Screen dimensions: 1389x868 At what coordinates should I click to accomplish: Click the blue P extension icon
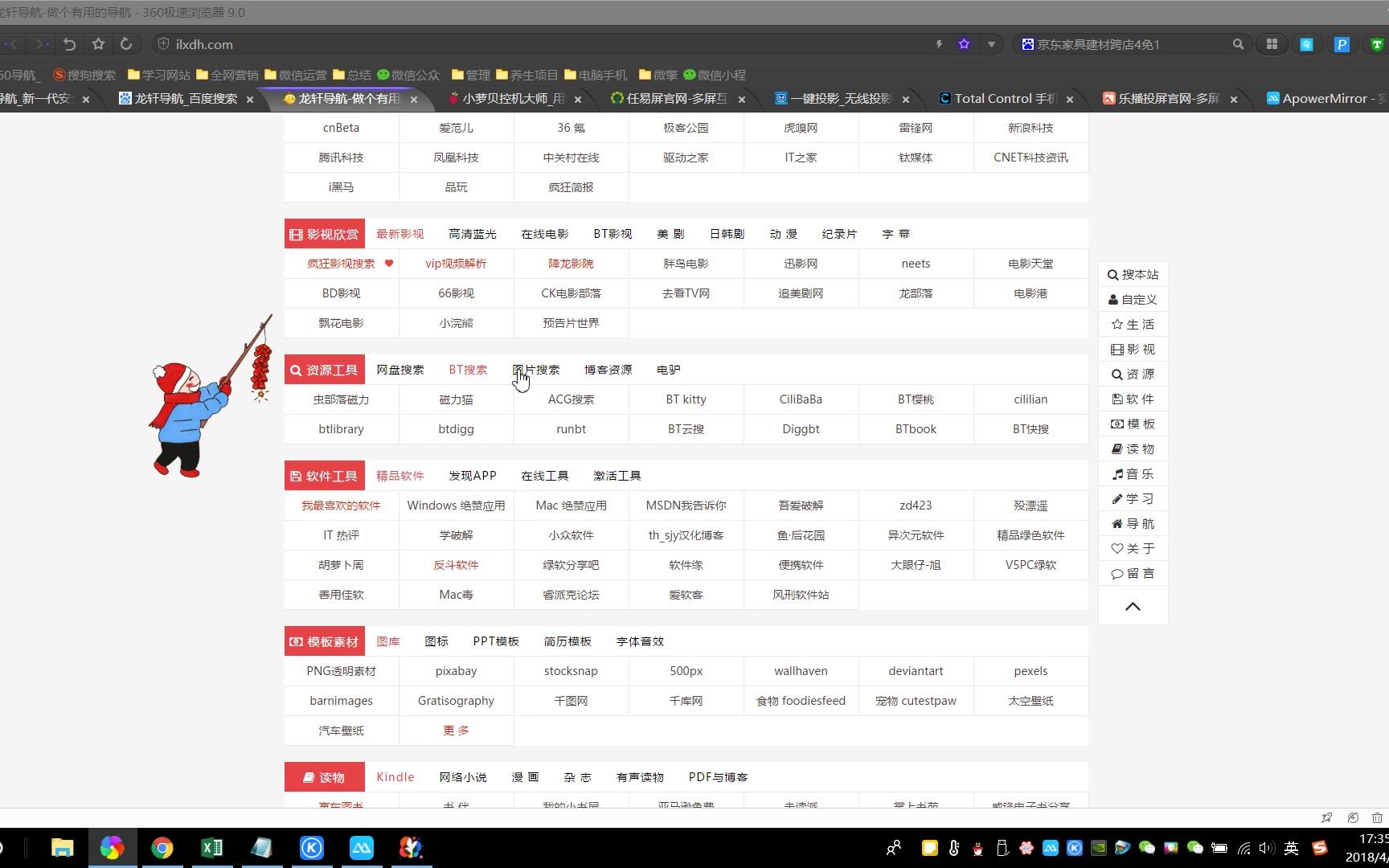pos(1342,44)
